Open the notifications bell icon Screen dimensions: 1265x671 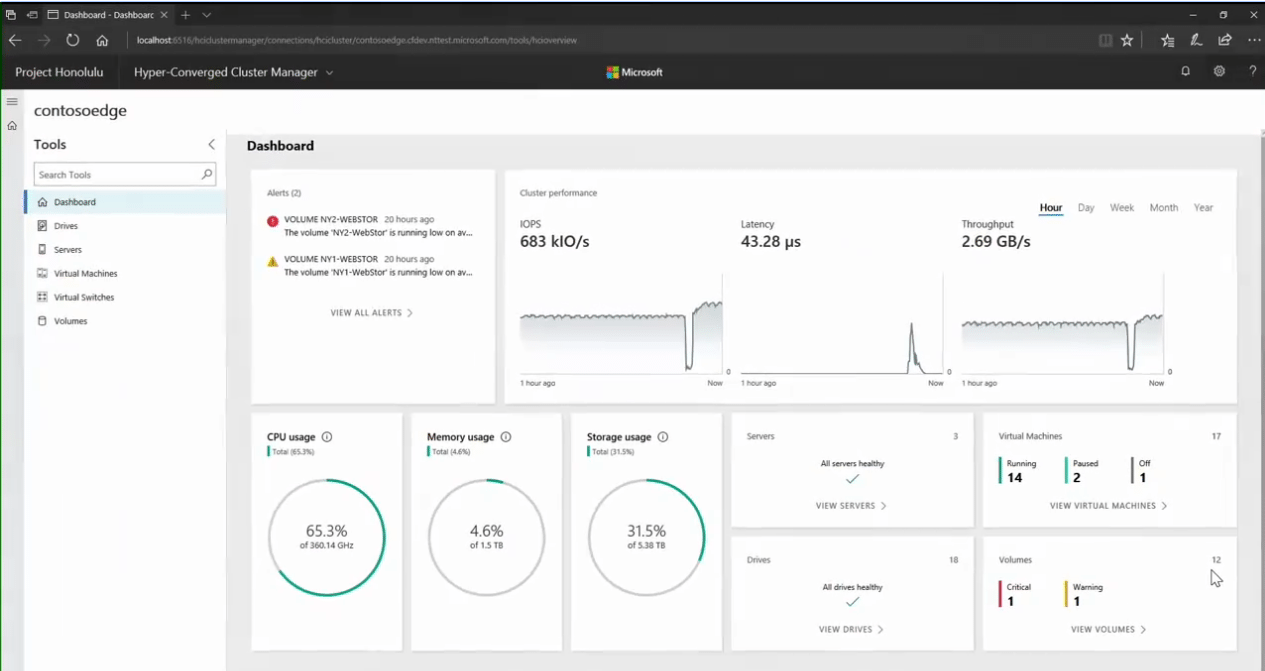click(1186, 72)
